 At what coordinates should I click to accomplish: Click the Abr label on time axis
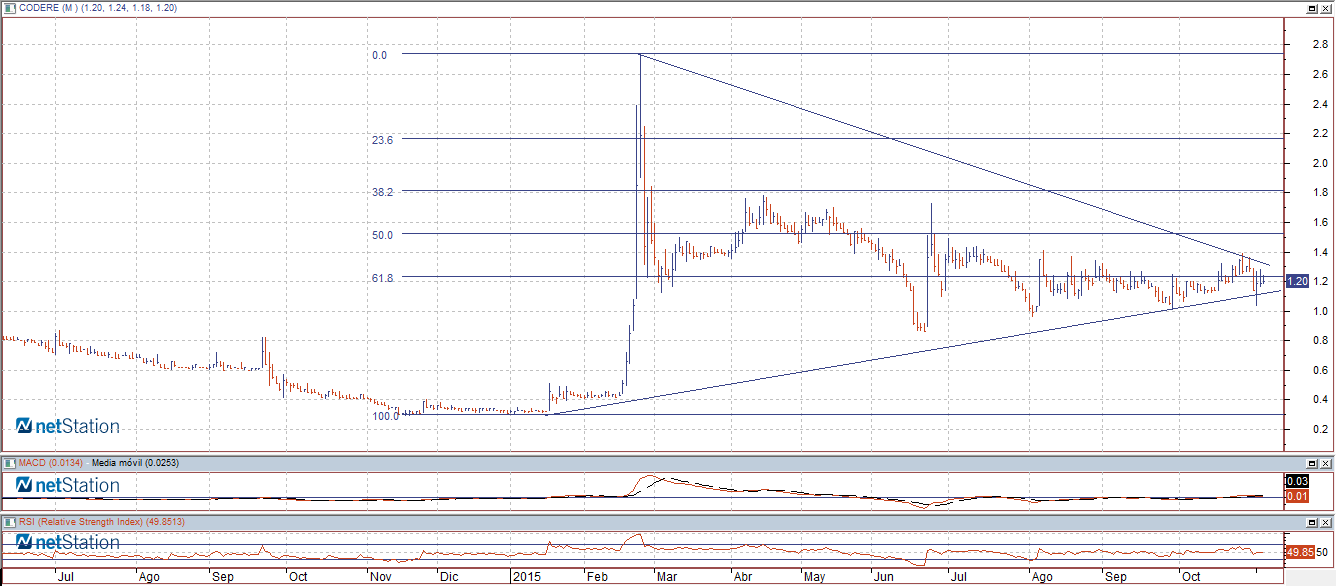(x=743, y=577)
